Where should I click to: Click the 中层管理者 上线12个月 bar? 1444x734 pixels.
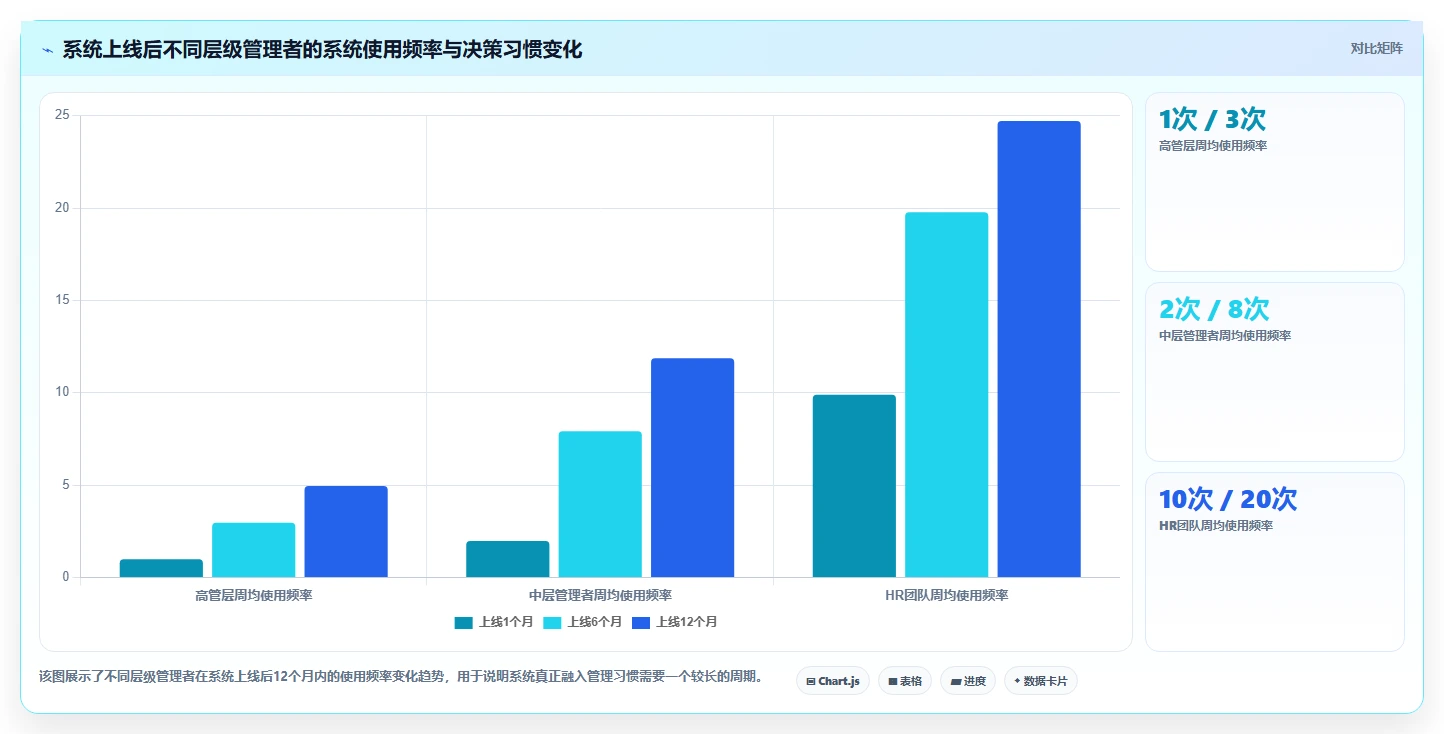[692, 468]
